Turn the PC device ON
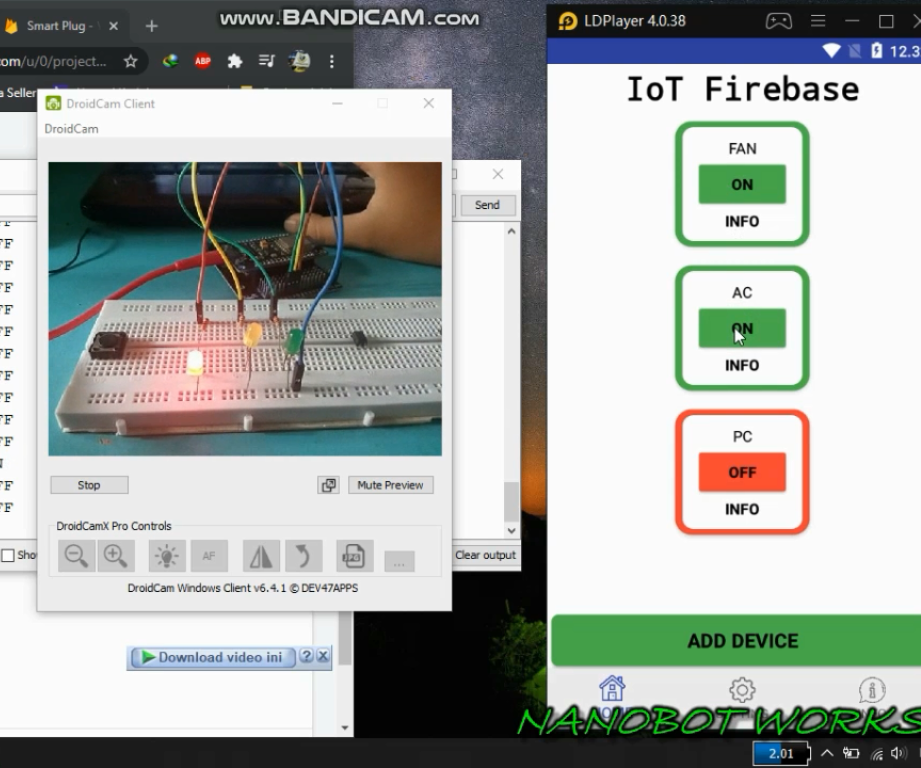The height and width of the screenshot is (768, 921). pyautogui.click(x=741, y=472)
